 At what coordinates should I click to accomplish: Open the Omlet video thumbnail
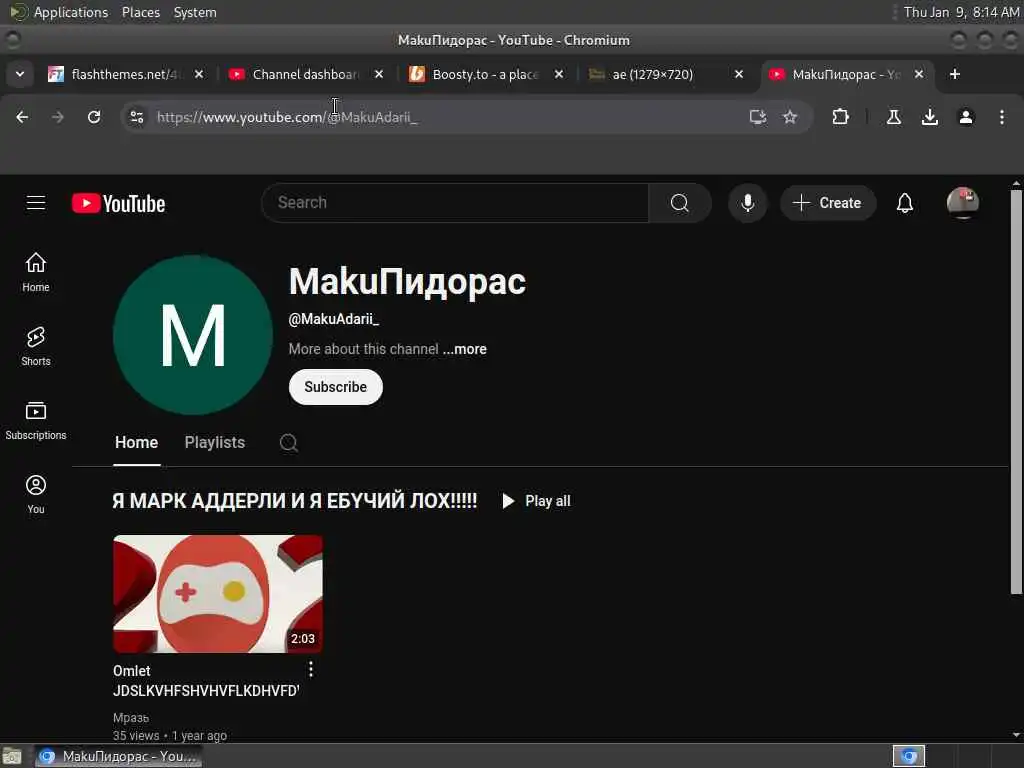pyautogui.click(x=217, y=594)
